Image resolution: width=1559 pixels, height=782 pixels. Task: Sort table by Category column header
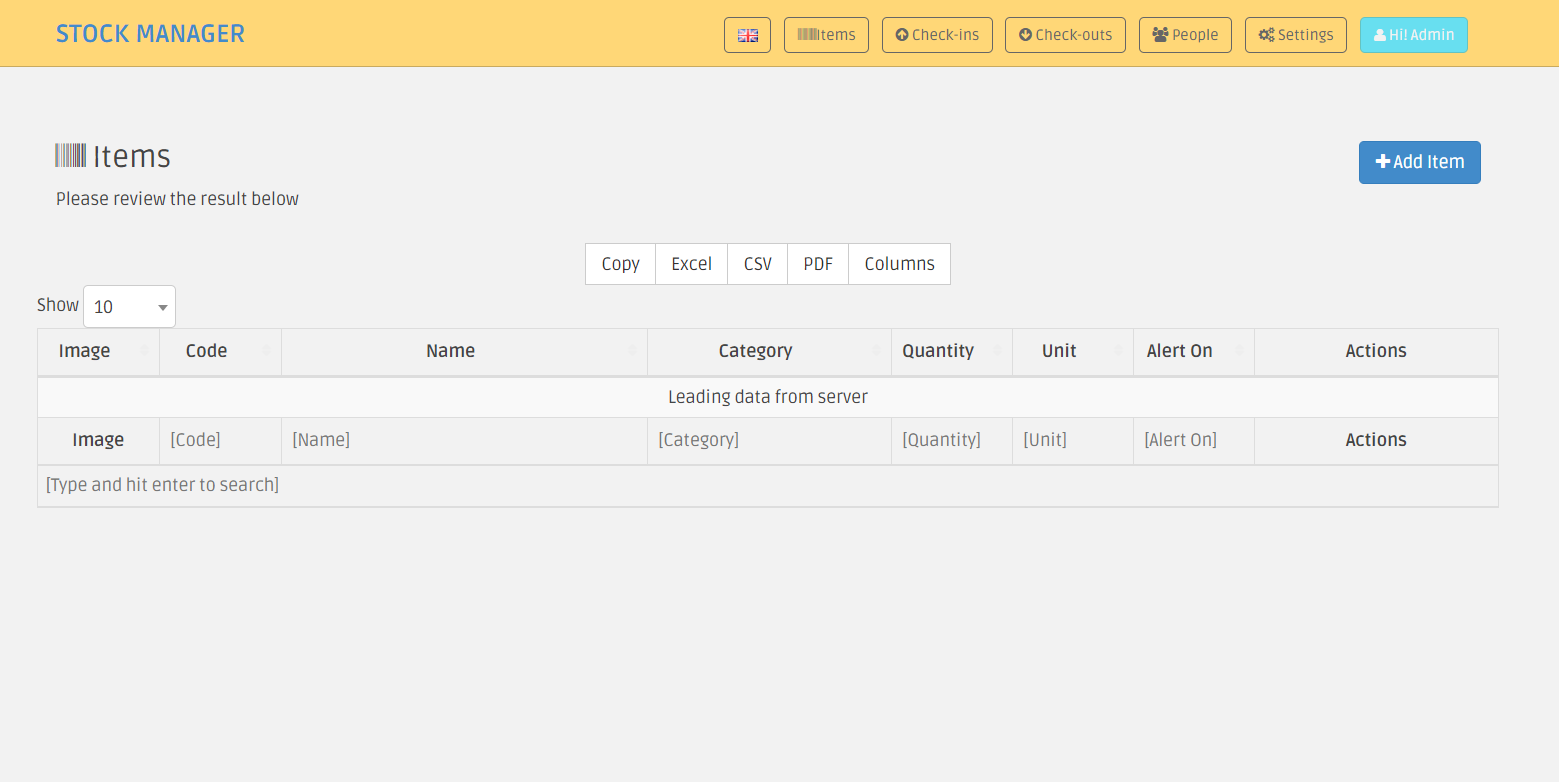[769, 352]
